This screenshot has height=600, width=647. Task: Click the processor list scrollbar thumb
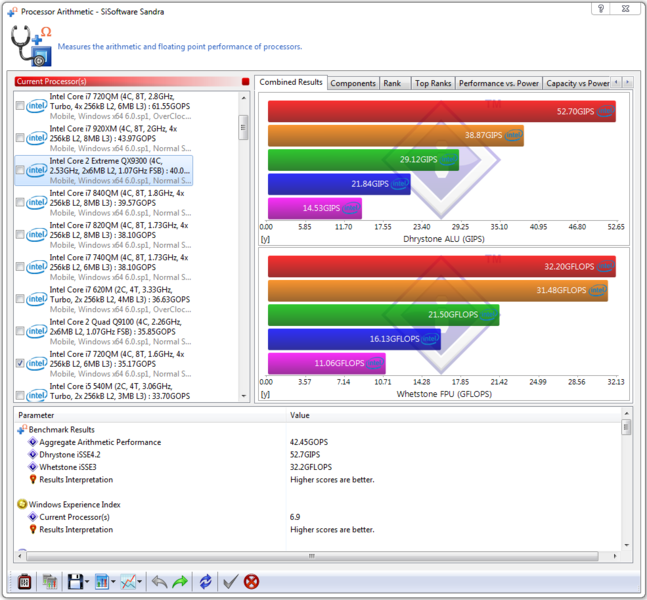tap(243, 128)
